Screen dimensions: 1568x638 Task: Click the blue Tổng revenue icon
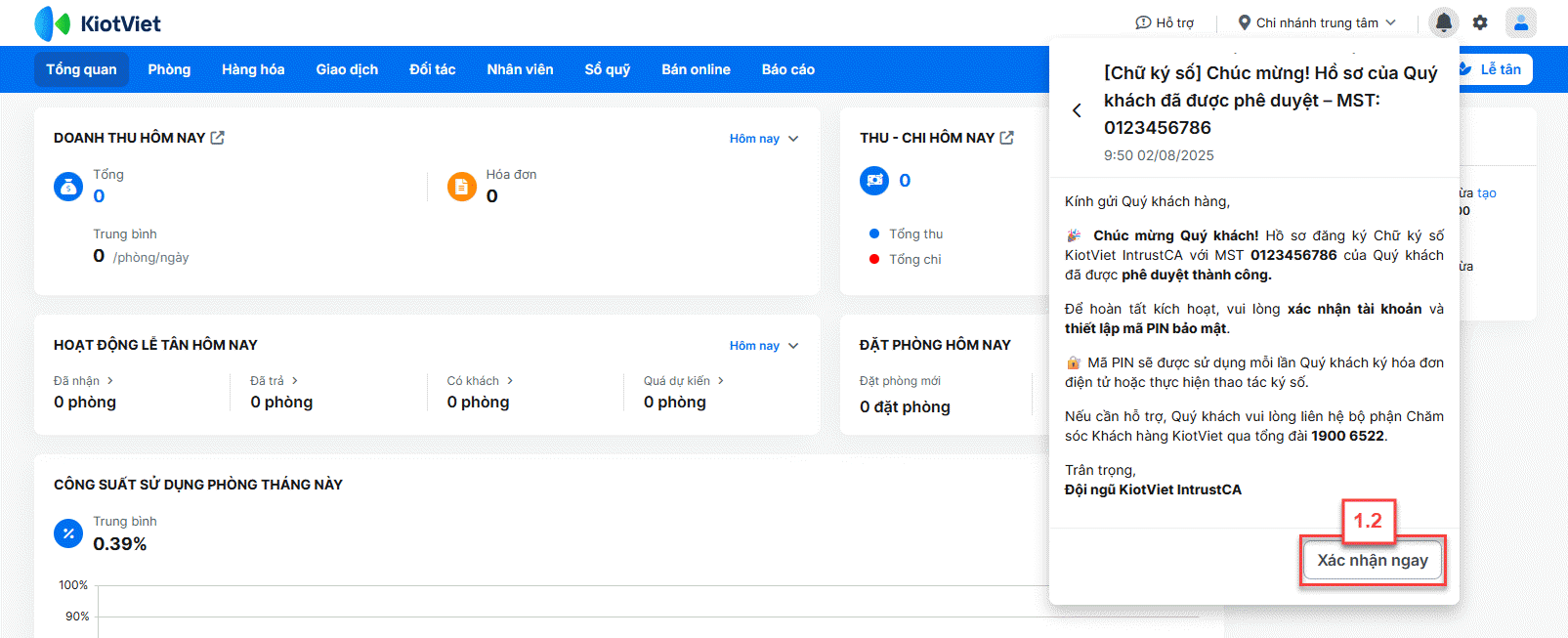pos(68,186)
